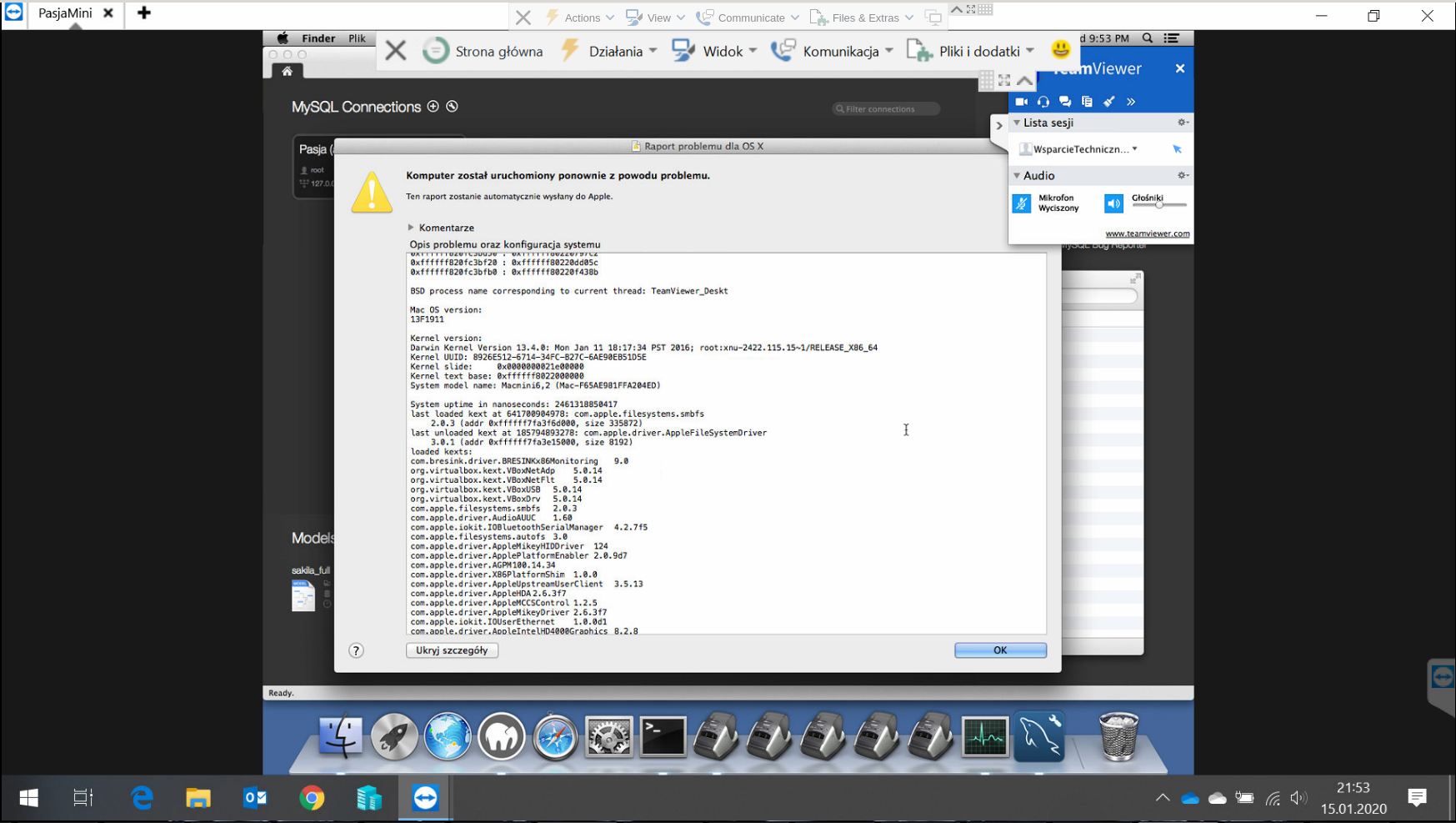Open Spotlight search in Mac menu bar

(1148, 38)
